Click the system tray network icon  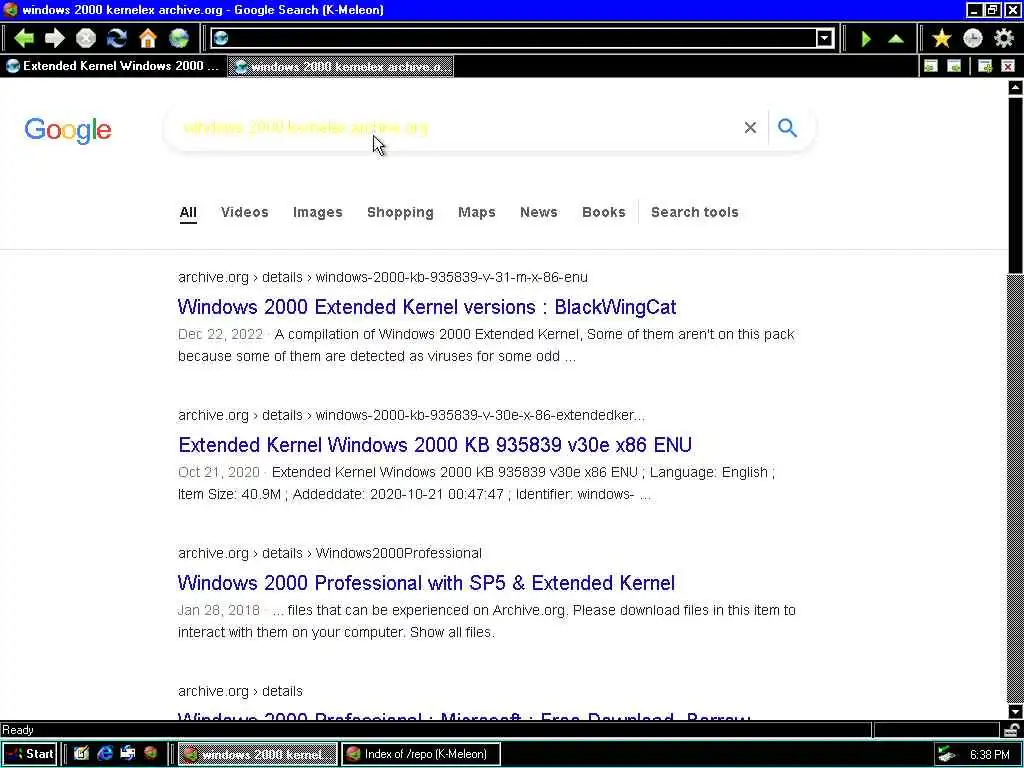pos(946,755)
